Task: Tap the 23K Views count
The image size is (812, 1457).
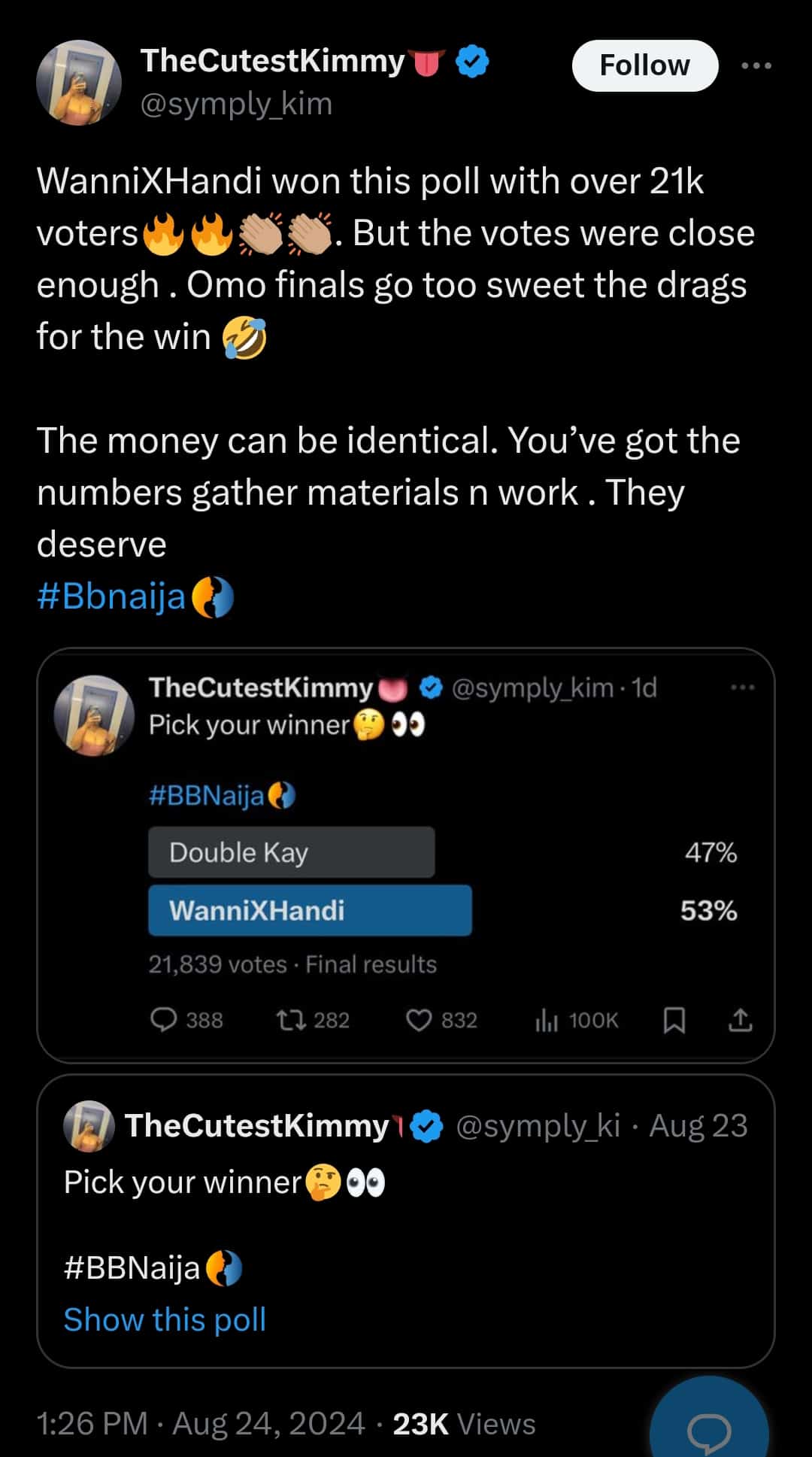Action: tap(464, 1423)
